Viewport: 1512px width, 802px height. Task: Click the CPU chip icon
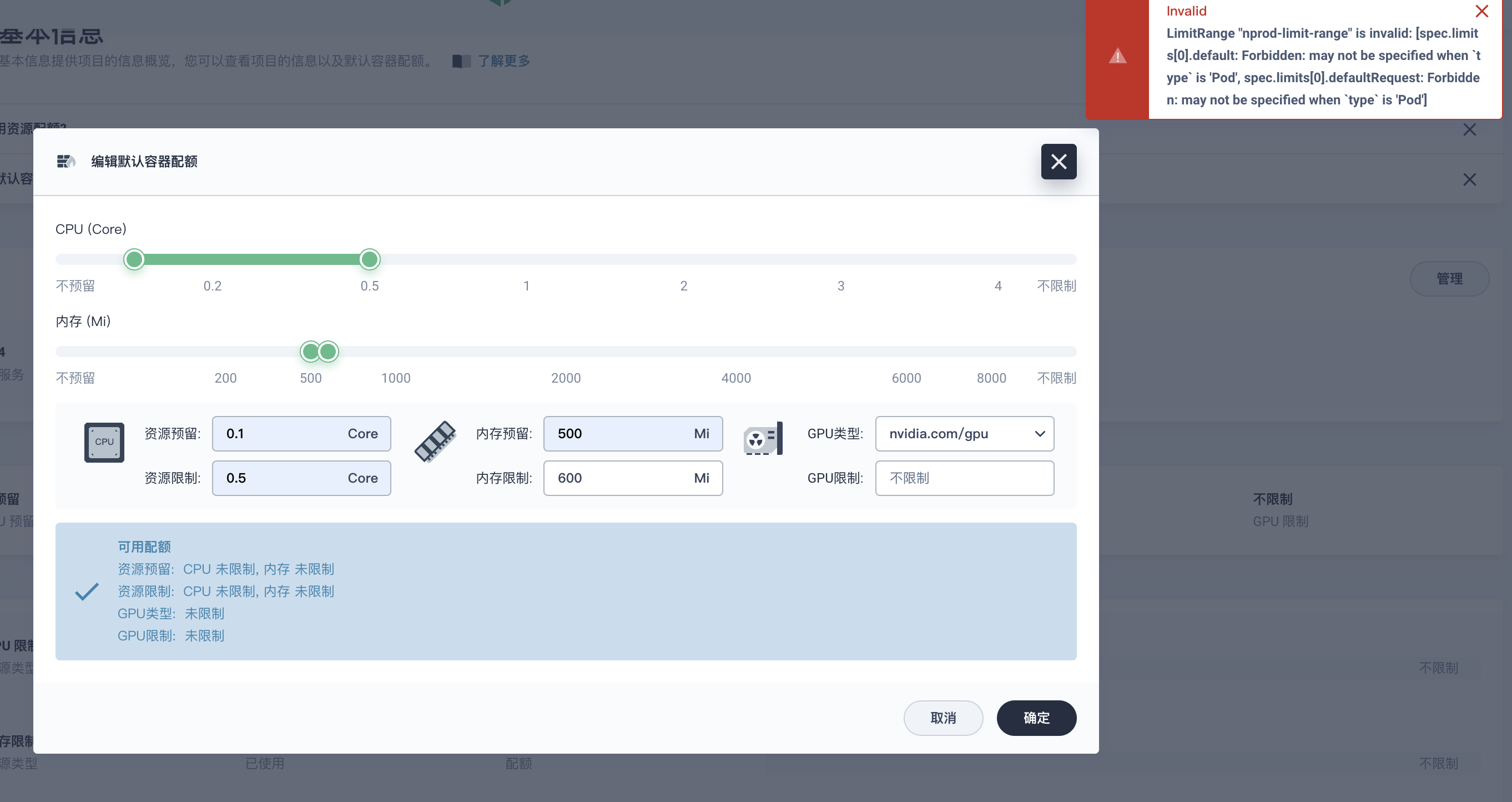pos(104,442)
